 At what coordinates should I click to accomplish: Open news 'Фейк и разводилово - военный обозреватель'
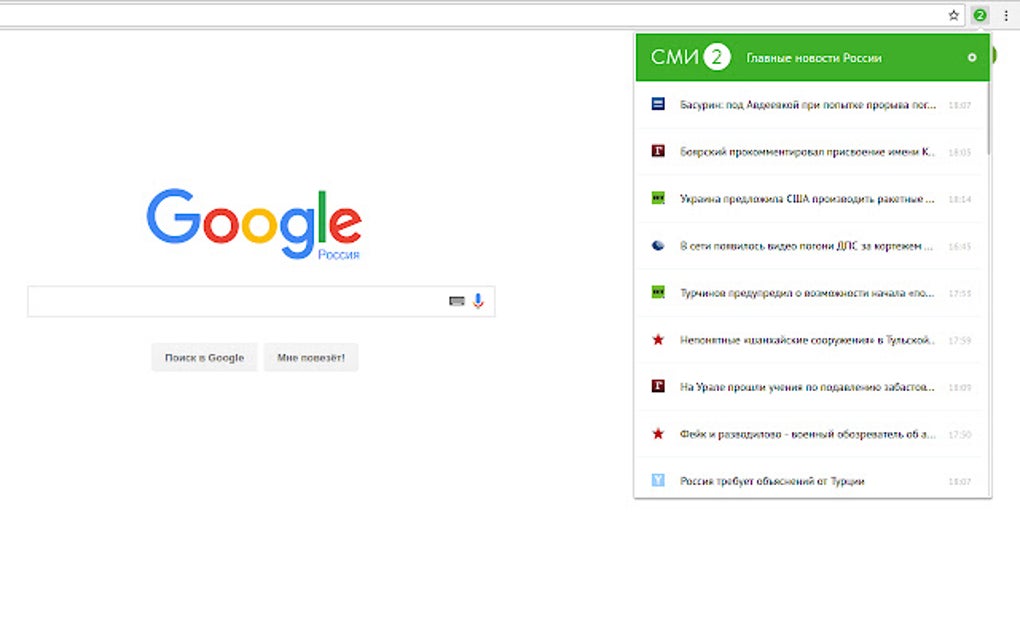click(808, 434)
